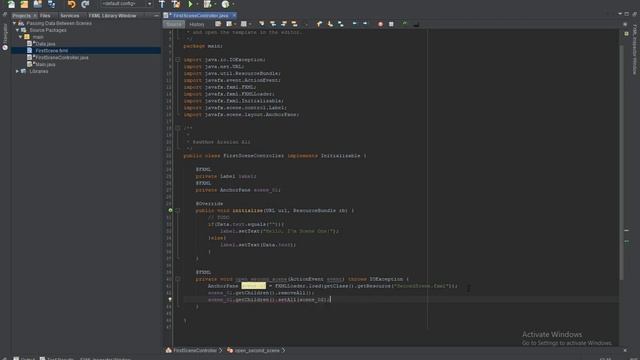Click the Undo arrow icon
This screenshot has width=640, height=360.
71,4
